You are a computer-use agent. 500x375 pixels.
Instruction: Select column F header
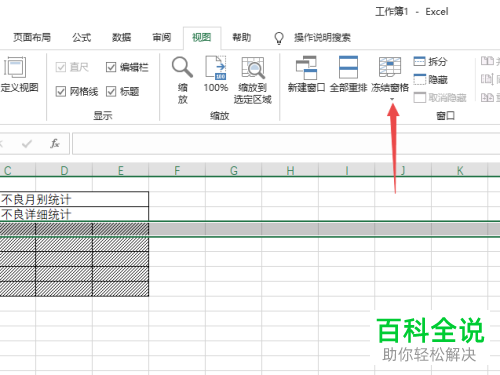tap(177, 170)
